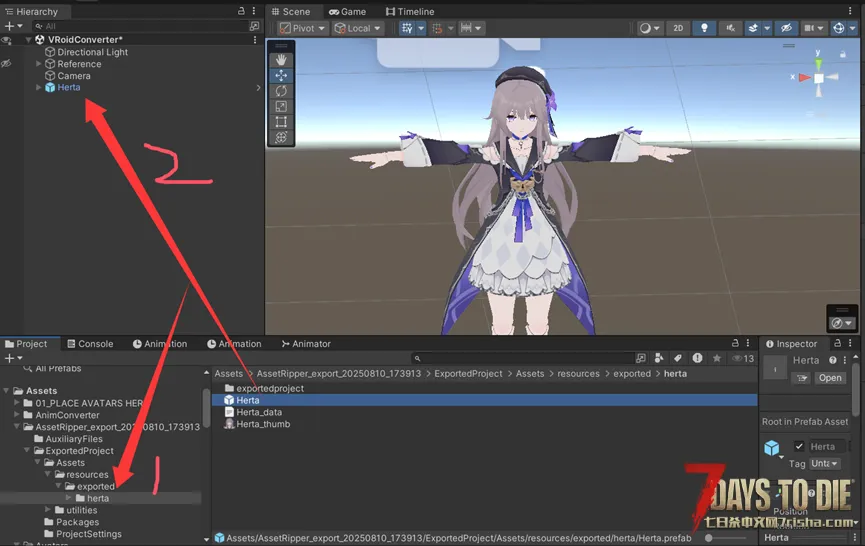Click the Hierarchy search-by-type icon

[x=254, y=26]
